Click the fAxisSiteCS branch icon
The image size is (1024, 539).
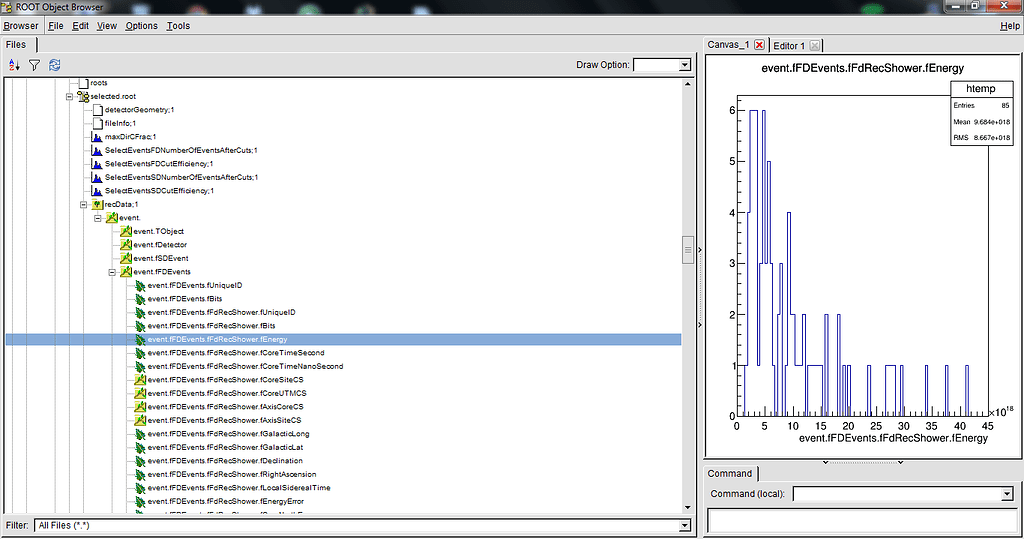(x=140, y=420)
